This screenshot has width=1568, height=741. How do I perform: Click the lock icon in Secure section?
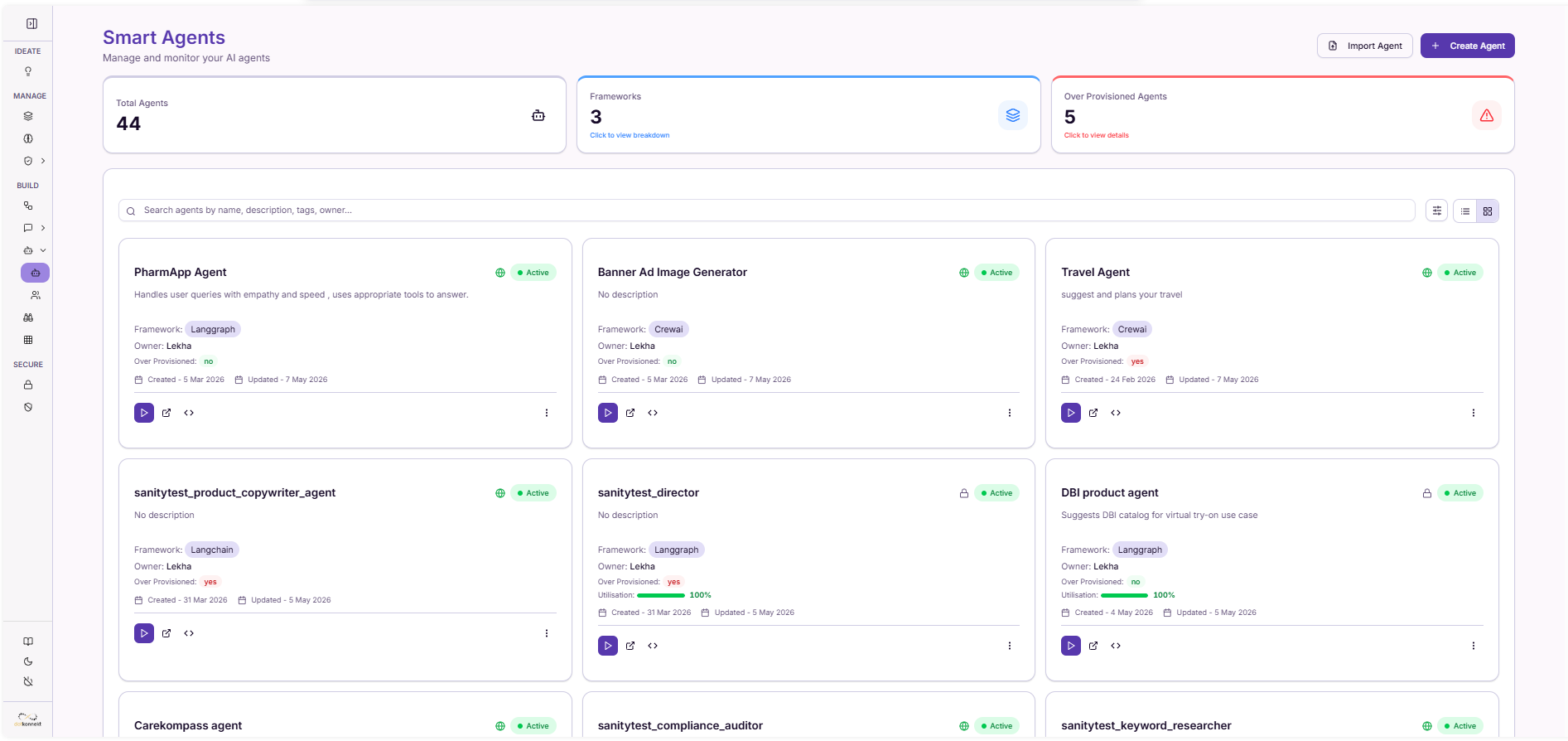28,385
